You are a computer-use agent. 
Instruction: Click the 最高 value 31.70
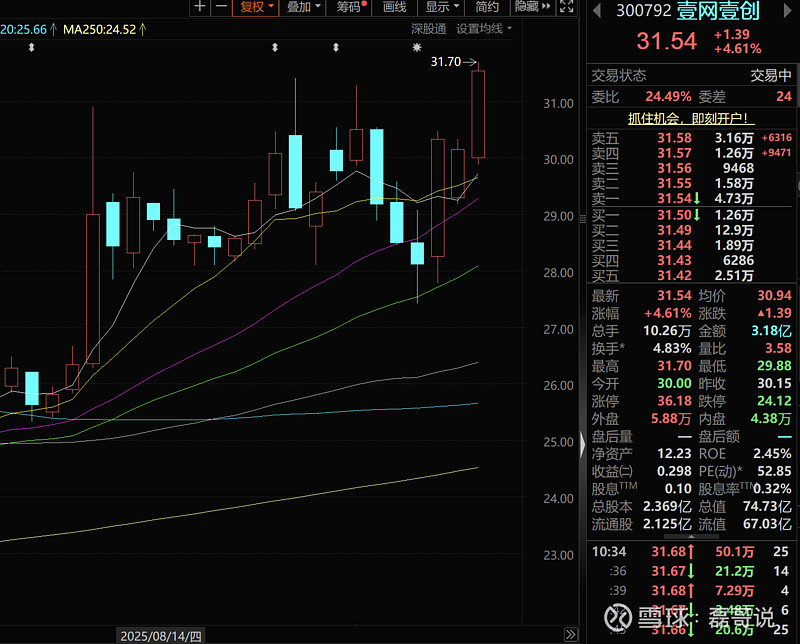[674, 366]
